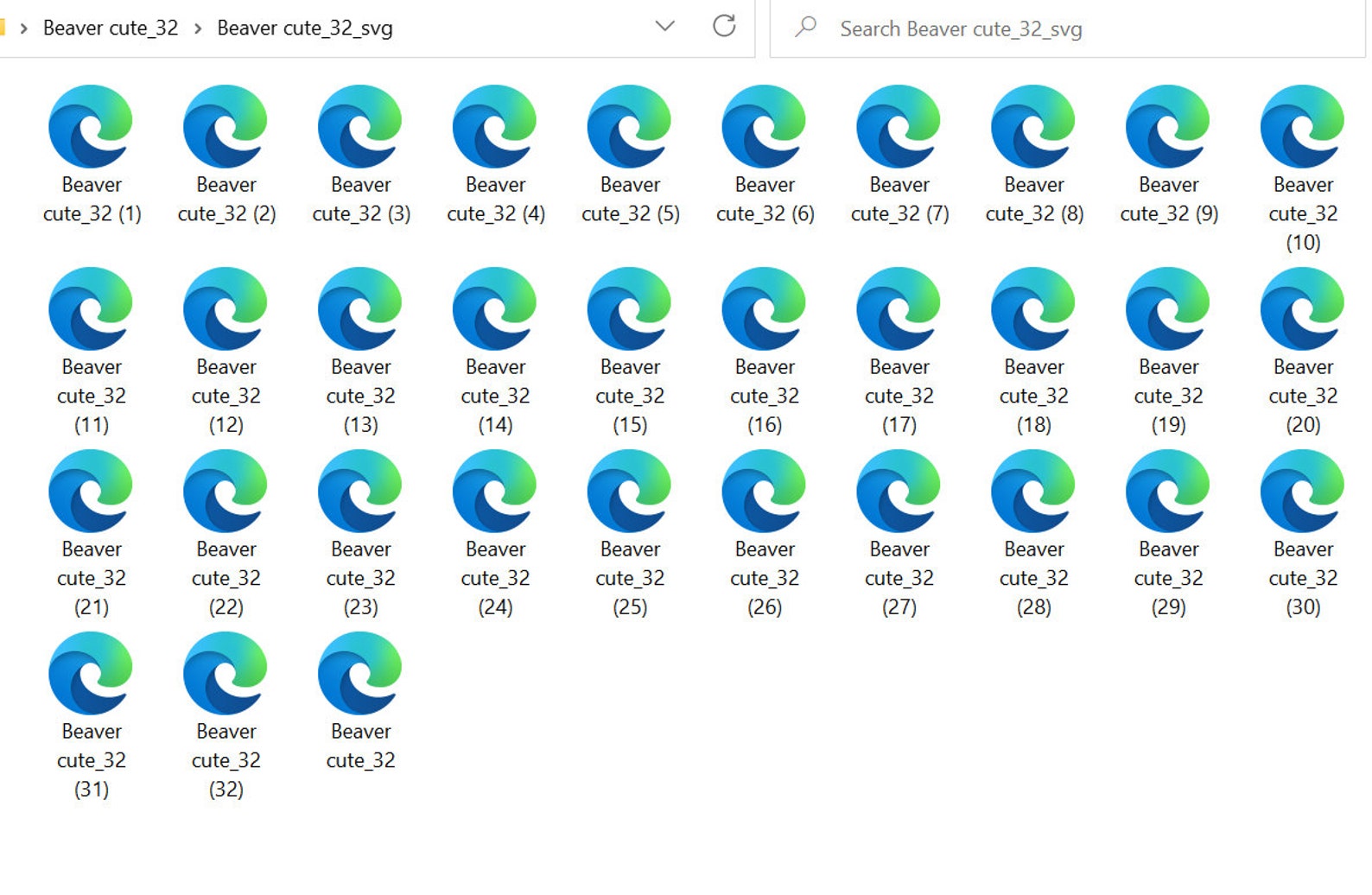Click the file name Beaver cute_32 (28)
The width and height of the screenshot is (1372, 895).
(x=1034, y=578)
